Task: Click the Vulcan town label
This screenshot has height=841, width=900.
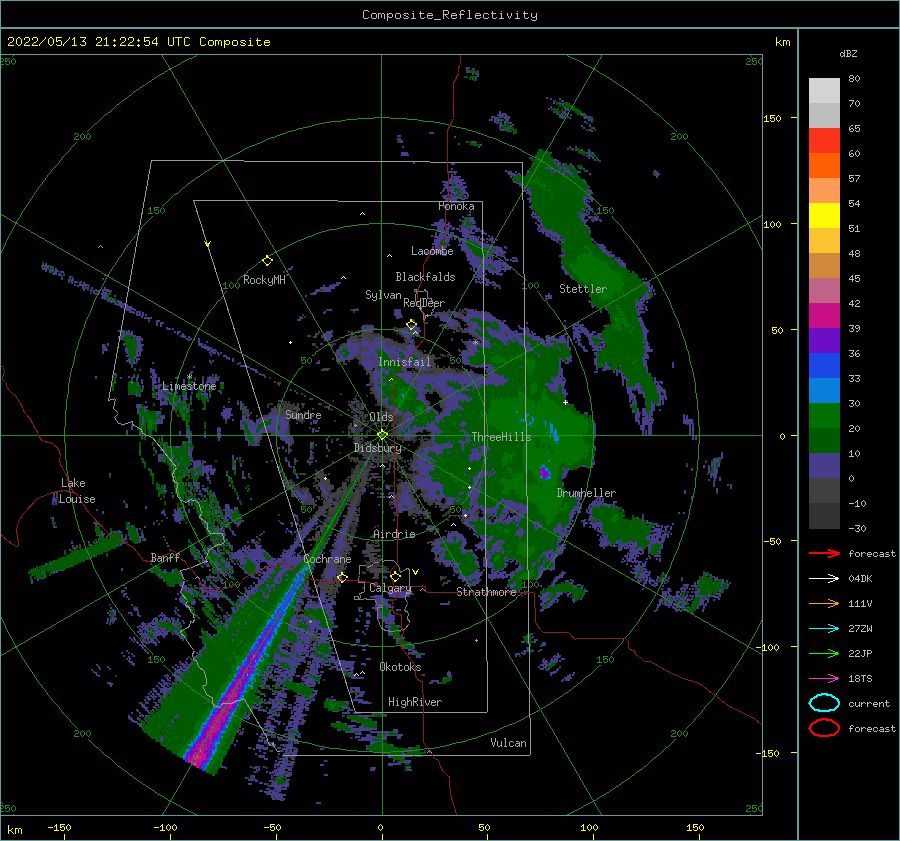Action: coord(509,743)
